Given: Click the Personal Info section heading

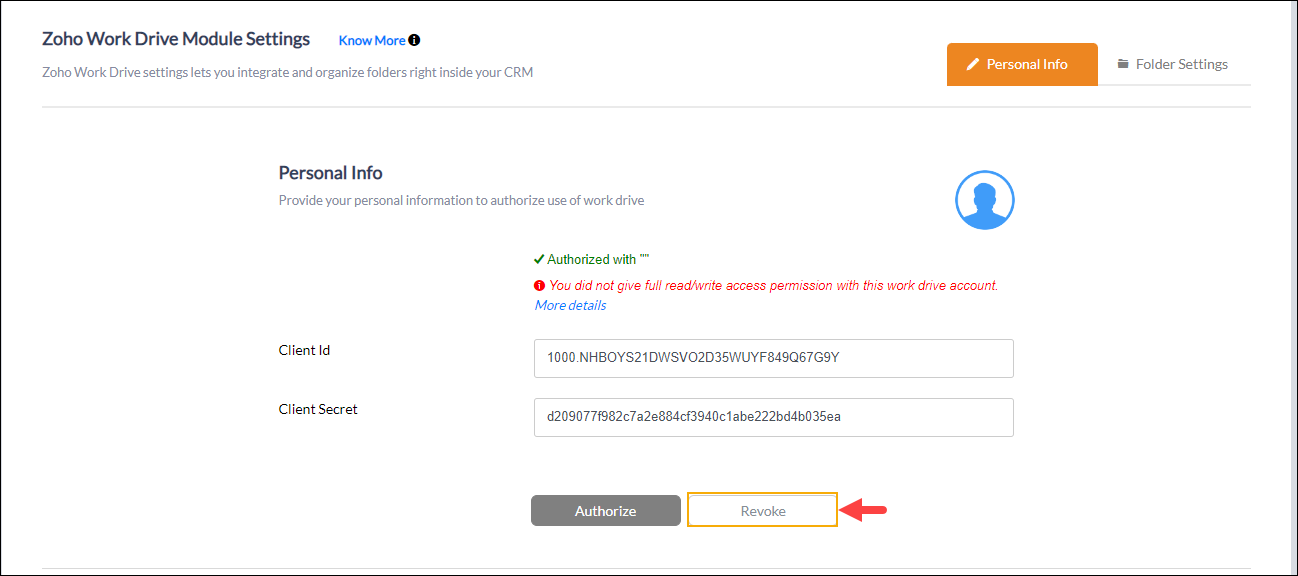Looking at the screenshot, I should pos(330,173).
